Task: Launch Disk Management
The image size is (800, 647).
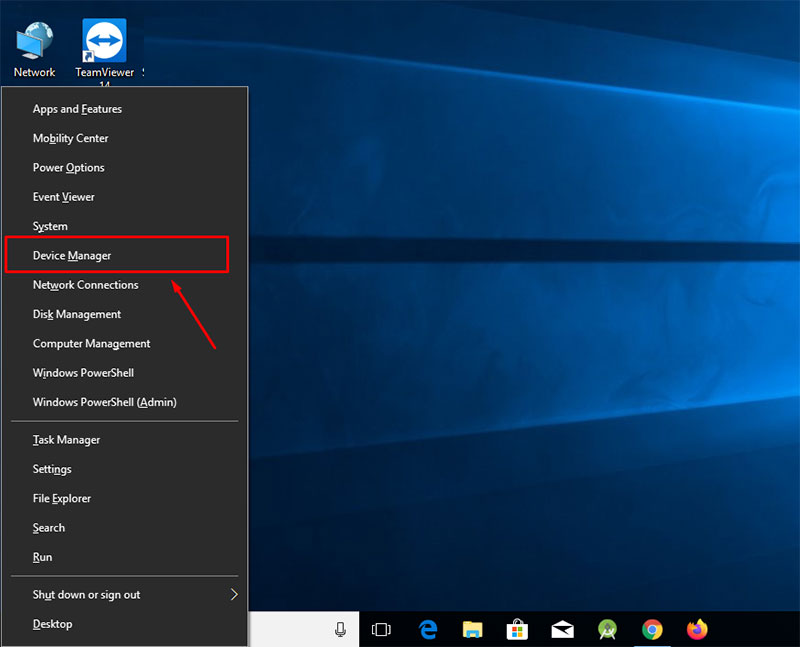Action: (124, 314)
